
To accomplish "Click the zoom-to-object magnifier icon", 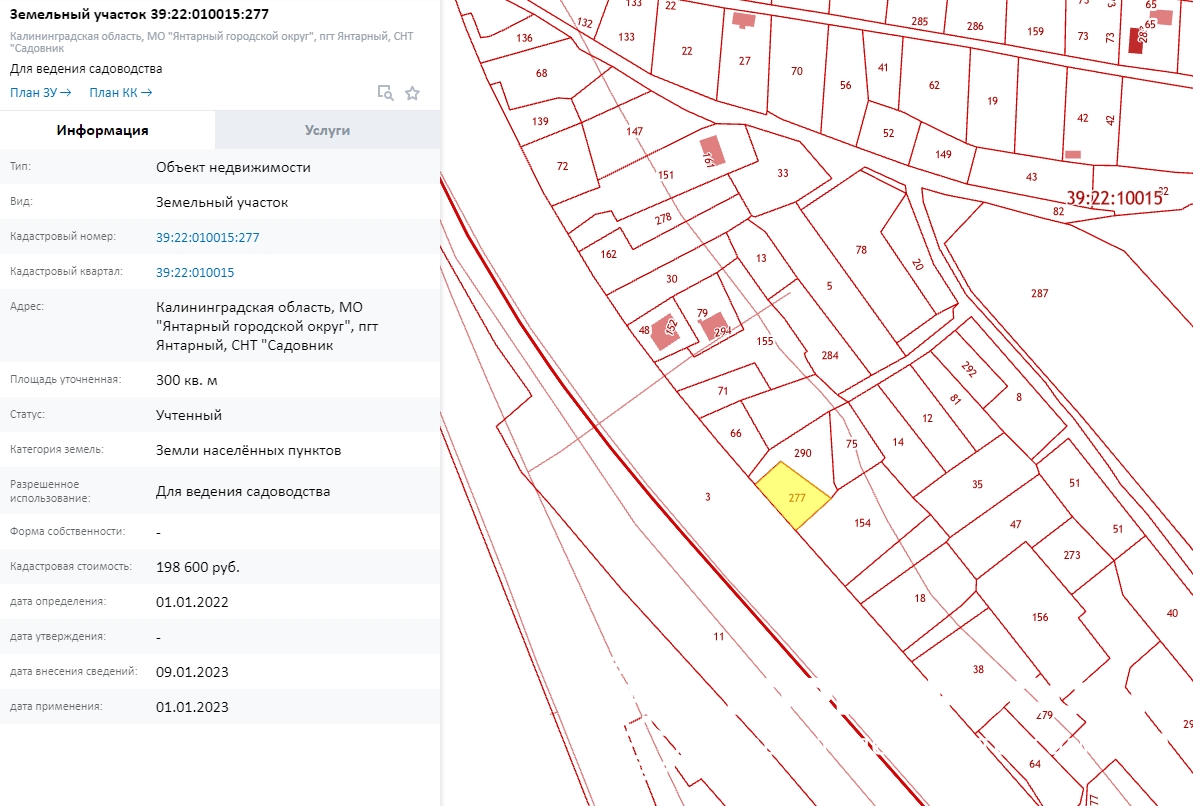I will (385, 93).
